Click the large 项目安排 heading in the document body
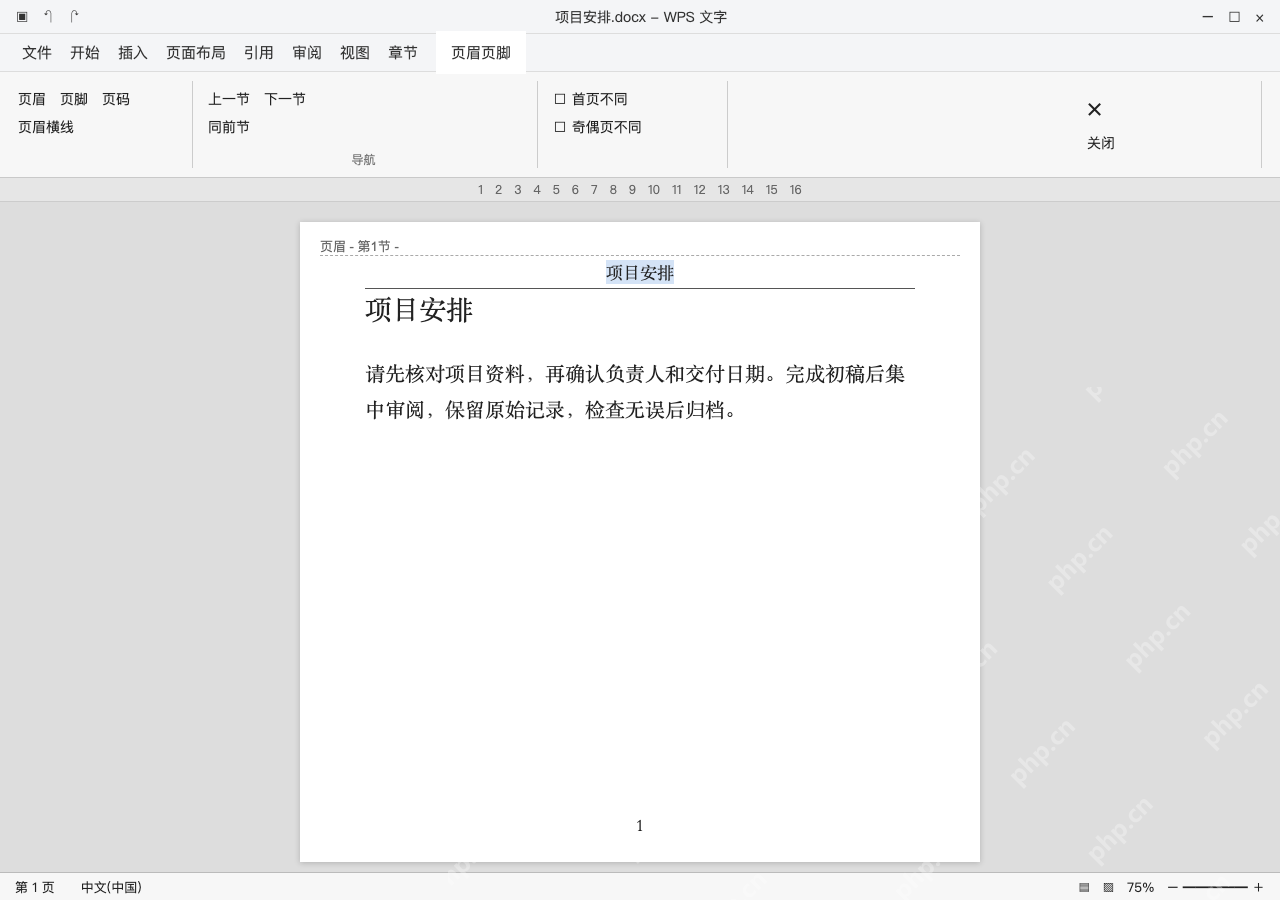The height and width of the screenshot is (900, 1280). tap(419, 310)
